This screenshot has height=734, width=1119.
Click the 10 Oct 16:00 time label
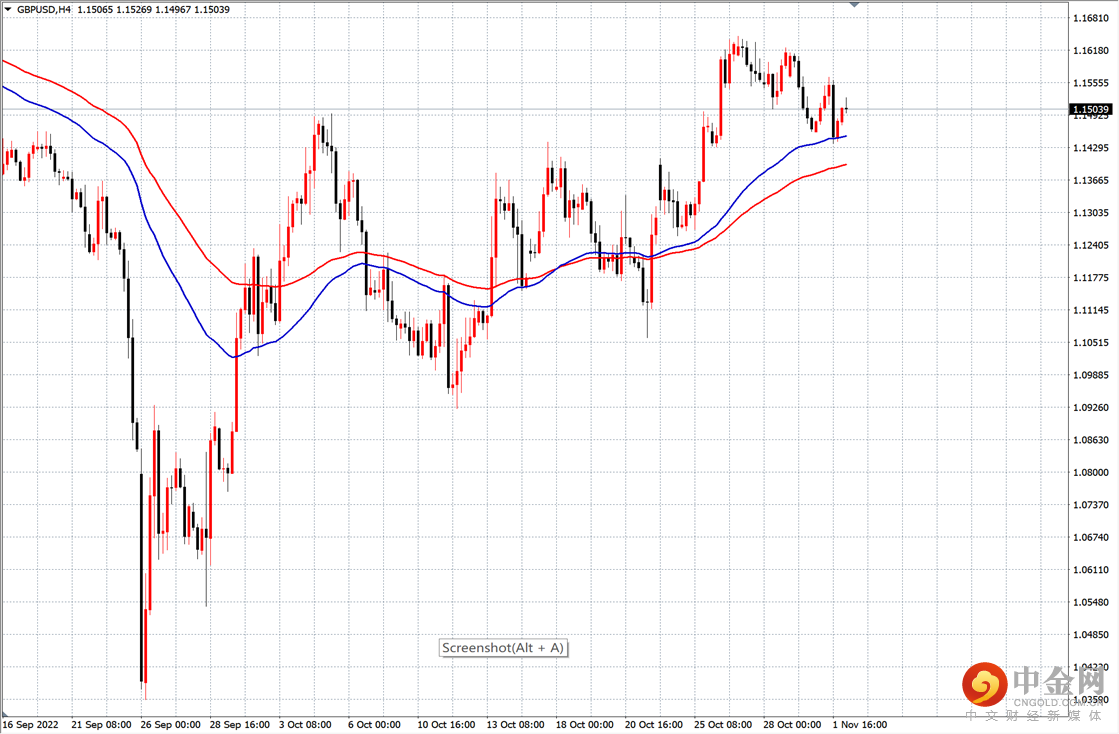tap(447, 725)
